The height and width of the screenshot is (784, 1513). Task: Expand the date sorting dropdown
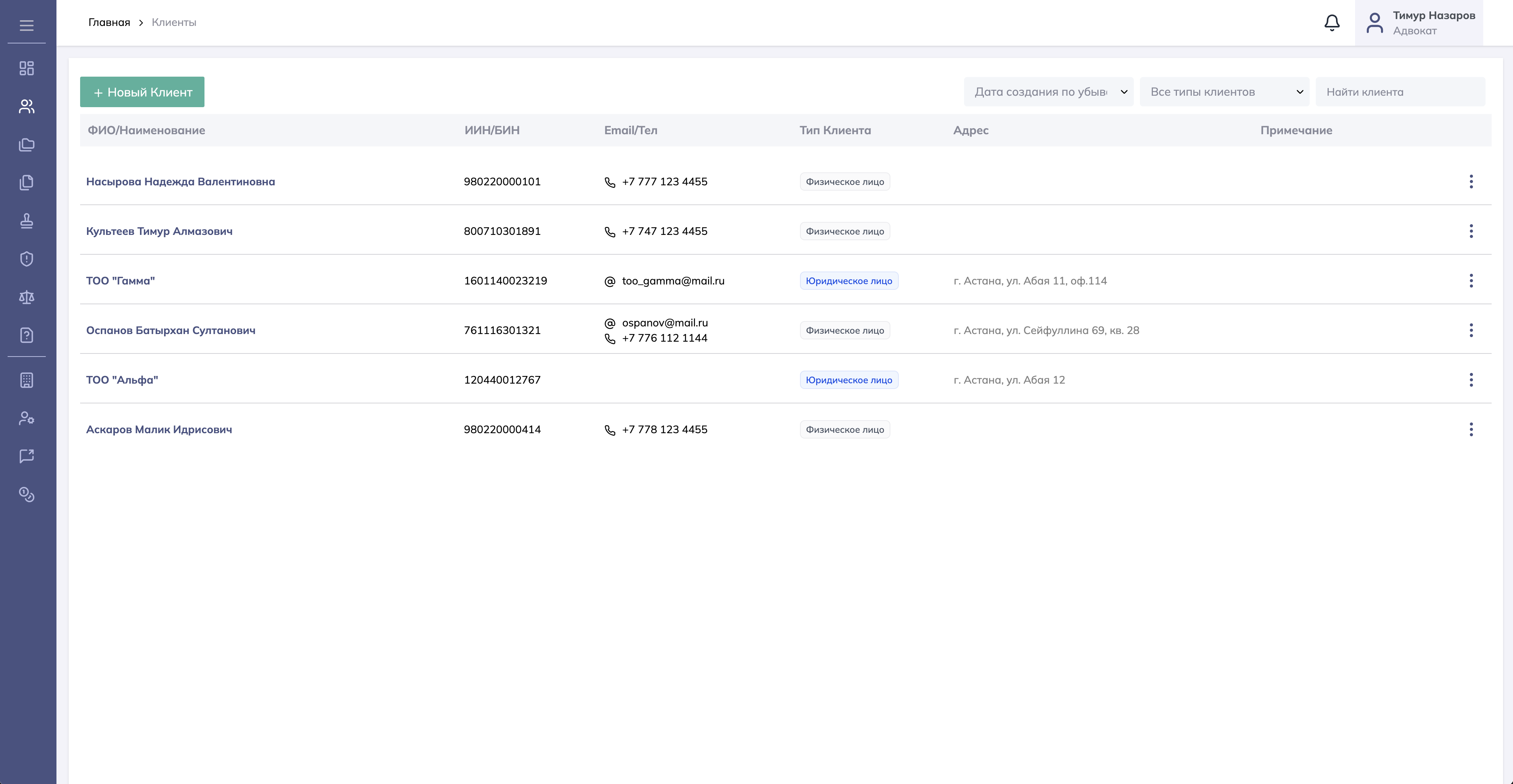pyautogui.click(x=1048, y=92)
